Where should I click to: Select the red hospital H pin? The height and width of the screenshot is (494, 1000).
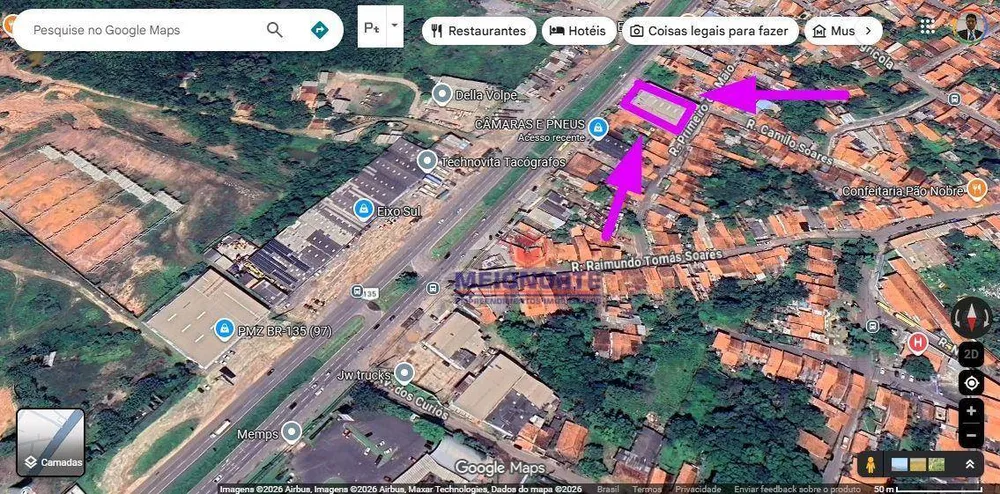918,344
